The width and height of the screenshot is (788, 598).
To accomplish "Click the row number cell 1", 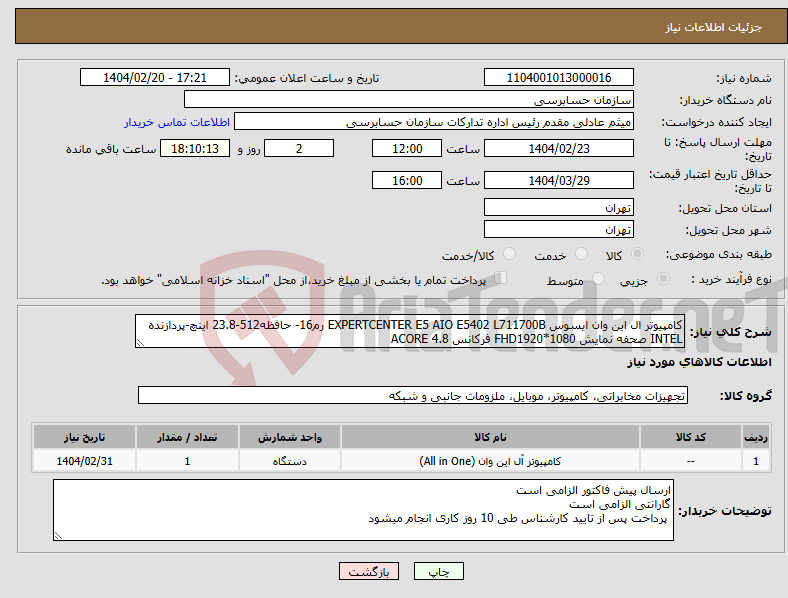I will (756, 461).
